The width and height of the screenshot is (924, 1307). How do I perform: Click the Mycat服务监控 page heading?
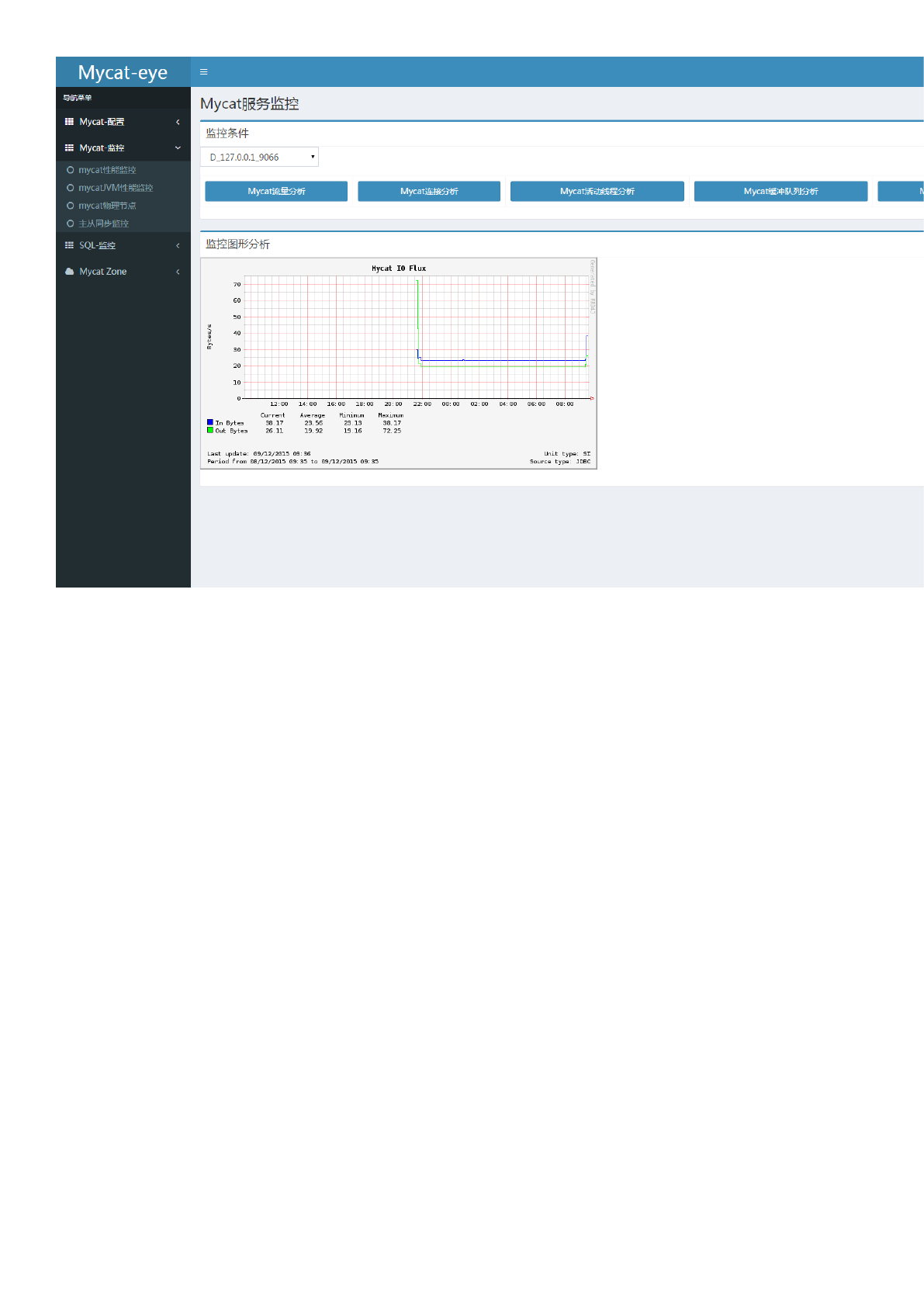pyautogui.click(x=249, y=104)
